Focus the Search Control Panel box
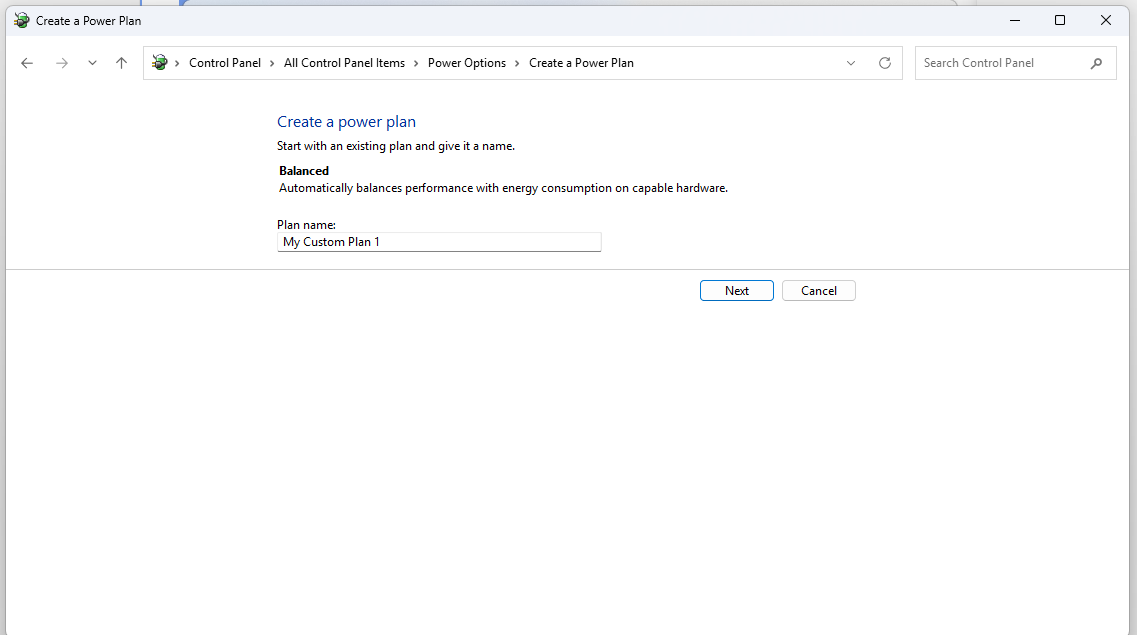1137x635 pixels. tap(1000, 63)
